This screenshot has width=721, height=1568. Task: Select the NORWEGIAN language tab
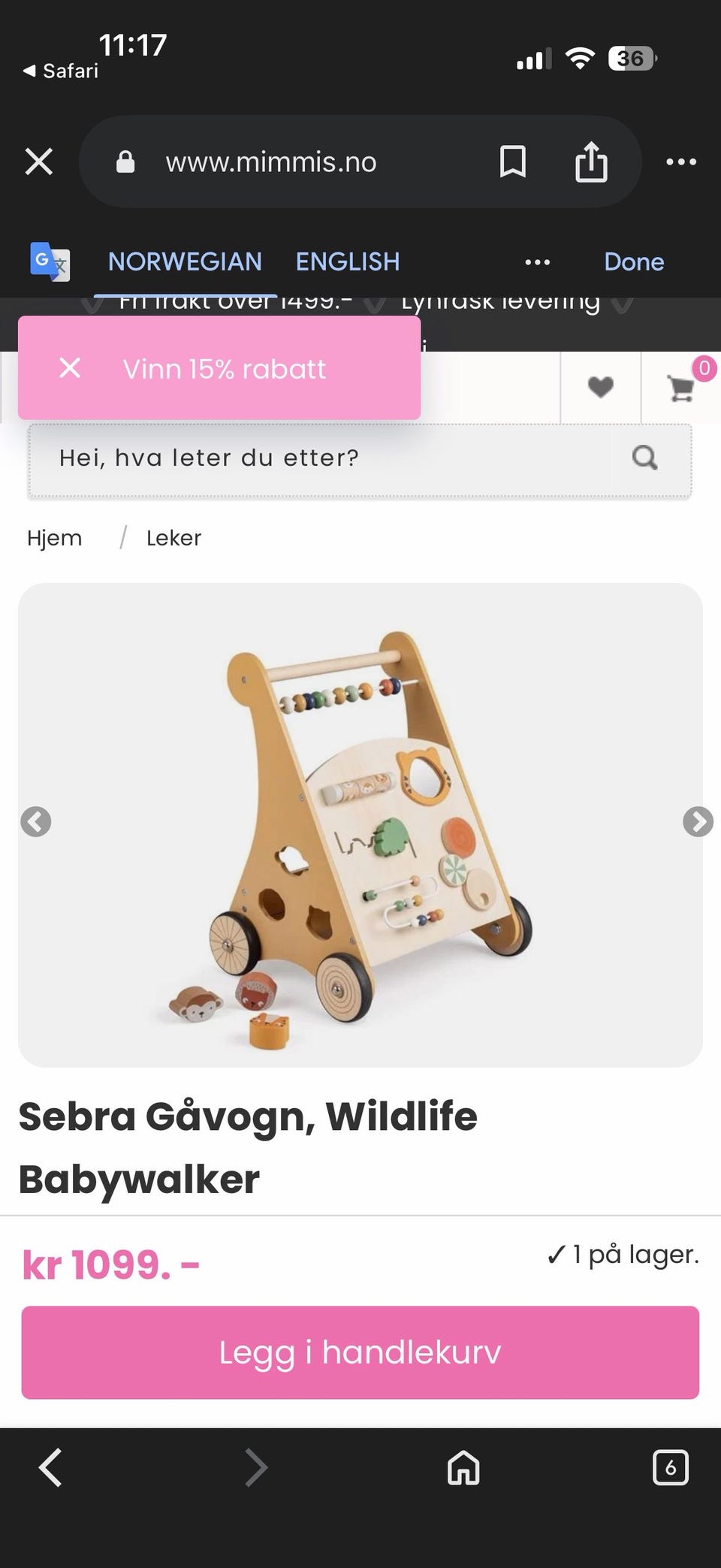point(185,261)
